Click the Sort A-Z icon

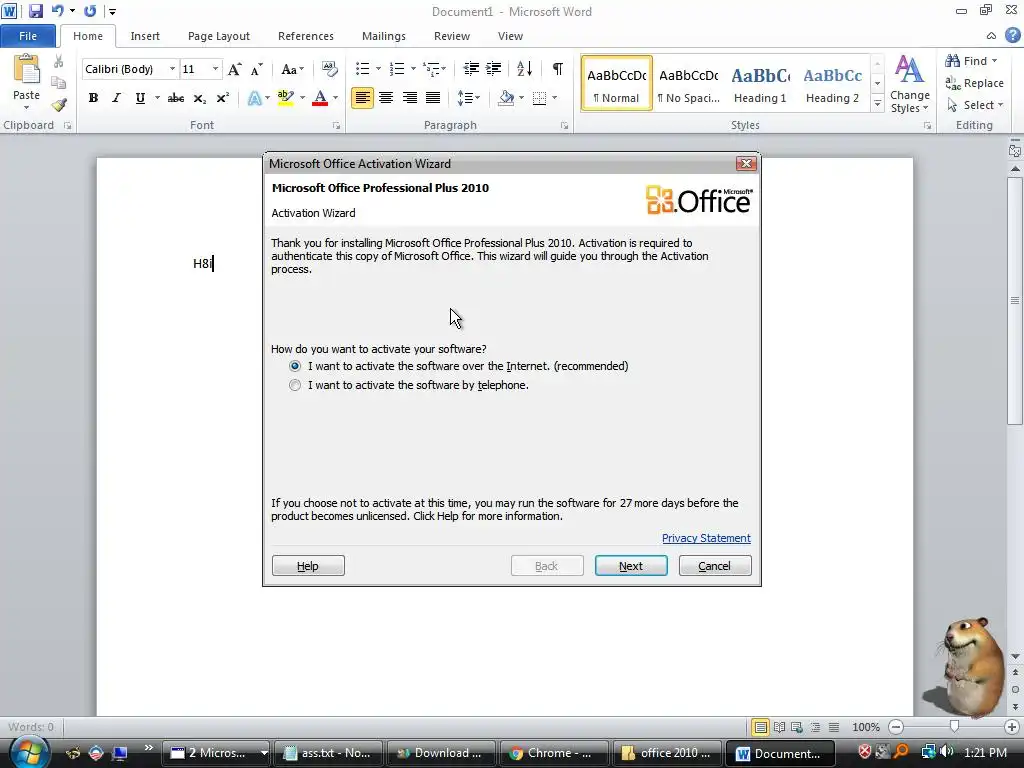pos(524,69)
